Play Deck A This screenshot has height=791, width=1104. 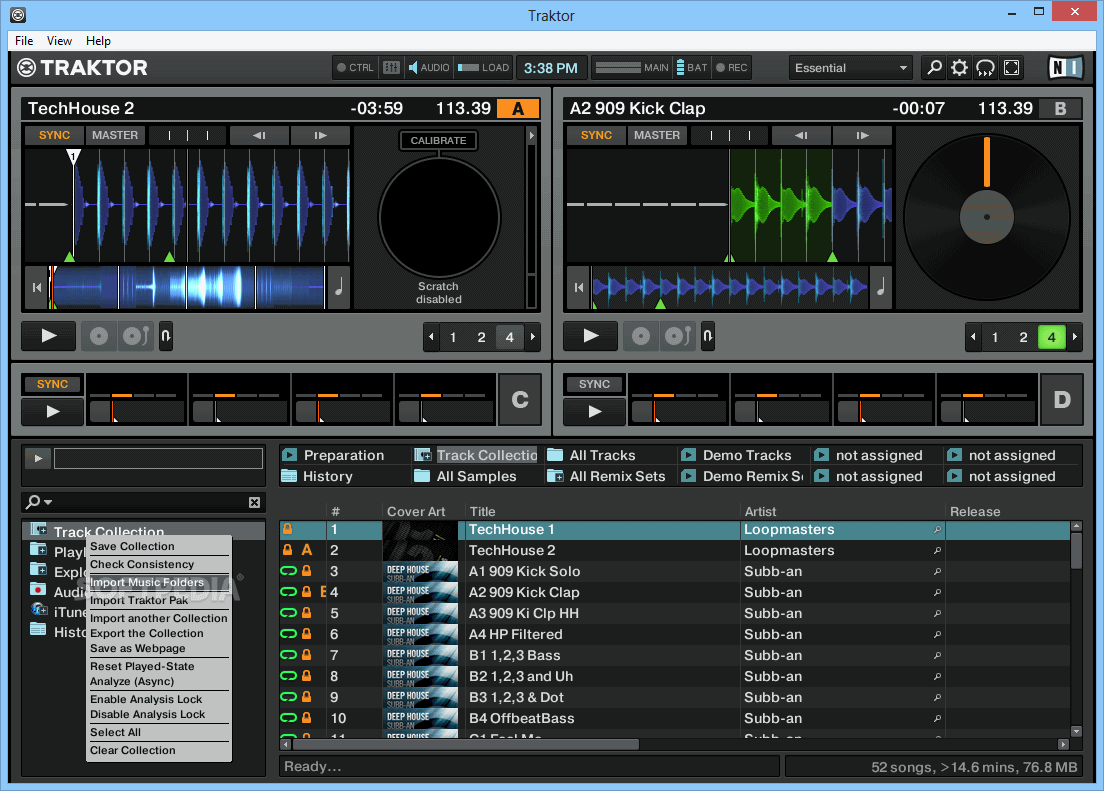tap(49, 337)
